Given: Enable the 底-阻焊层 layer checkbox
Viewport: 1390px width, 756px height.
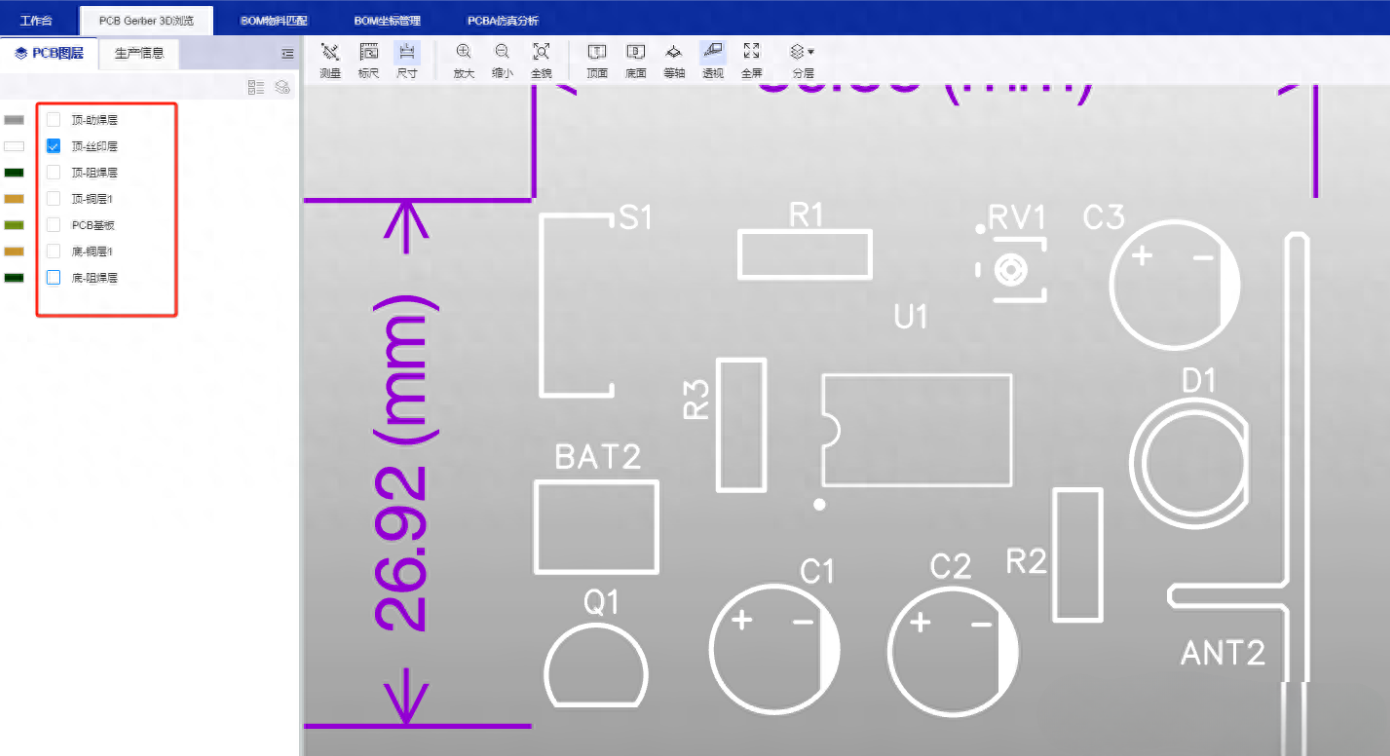Looking at the screenshot, I should (x=54, y=277).
